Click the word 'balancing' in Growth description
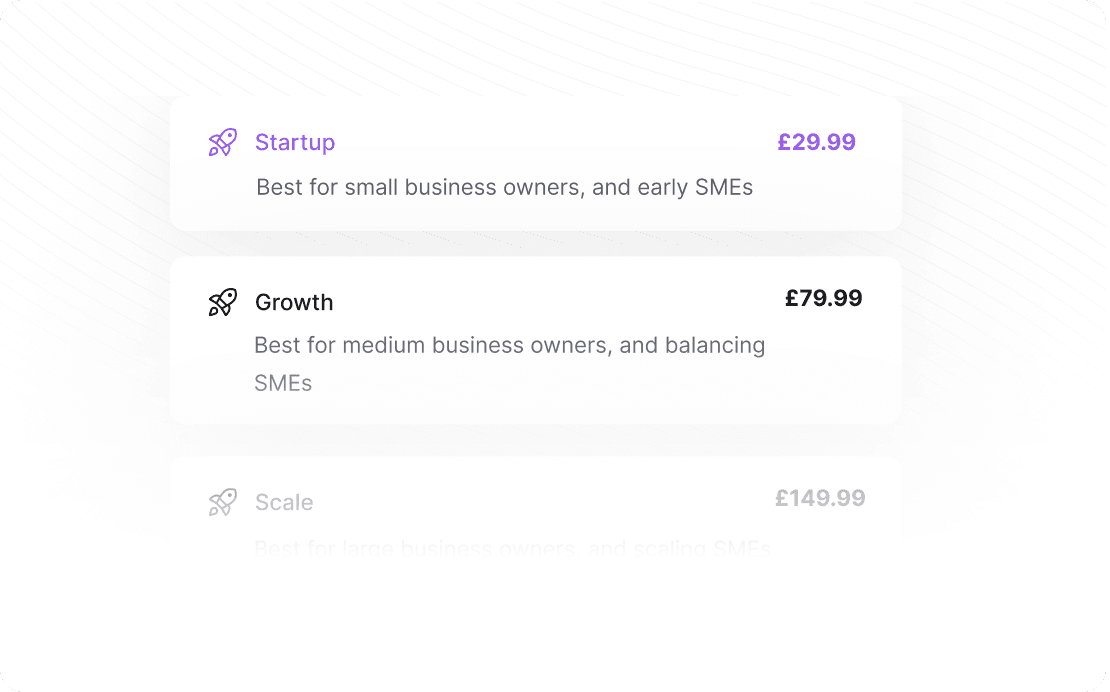1110x692 pixels. click(x=715, y=345)
